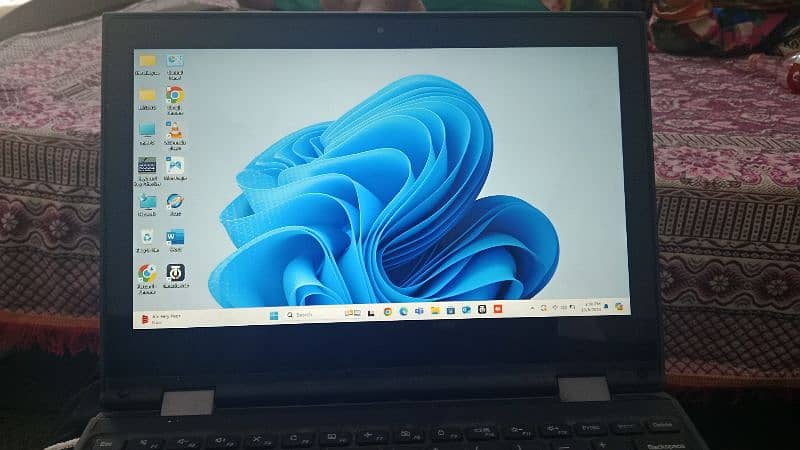Screen dimensions: 800x450
Task: Open the This PC monitor desktop icon
Action: pyautogui.click(x=147, y=133)
